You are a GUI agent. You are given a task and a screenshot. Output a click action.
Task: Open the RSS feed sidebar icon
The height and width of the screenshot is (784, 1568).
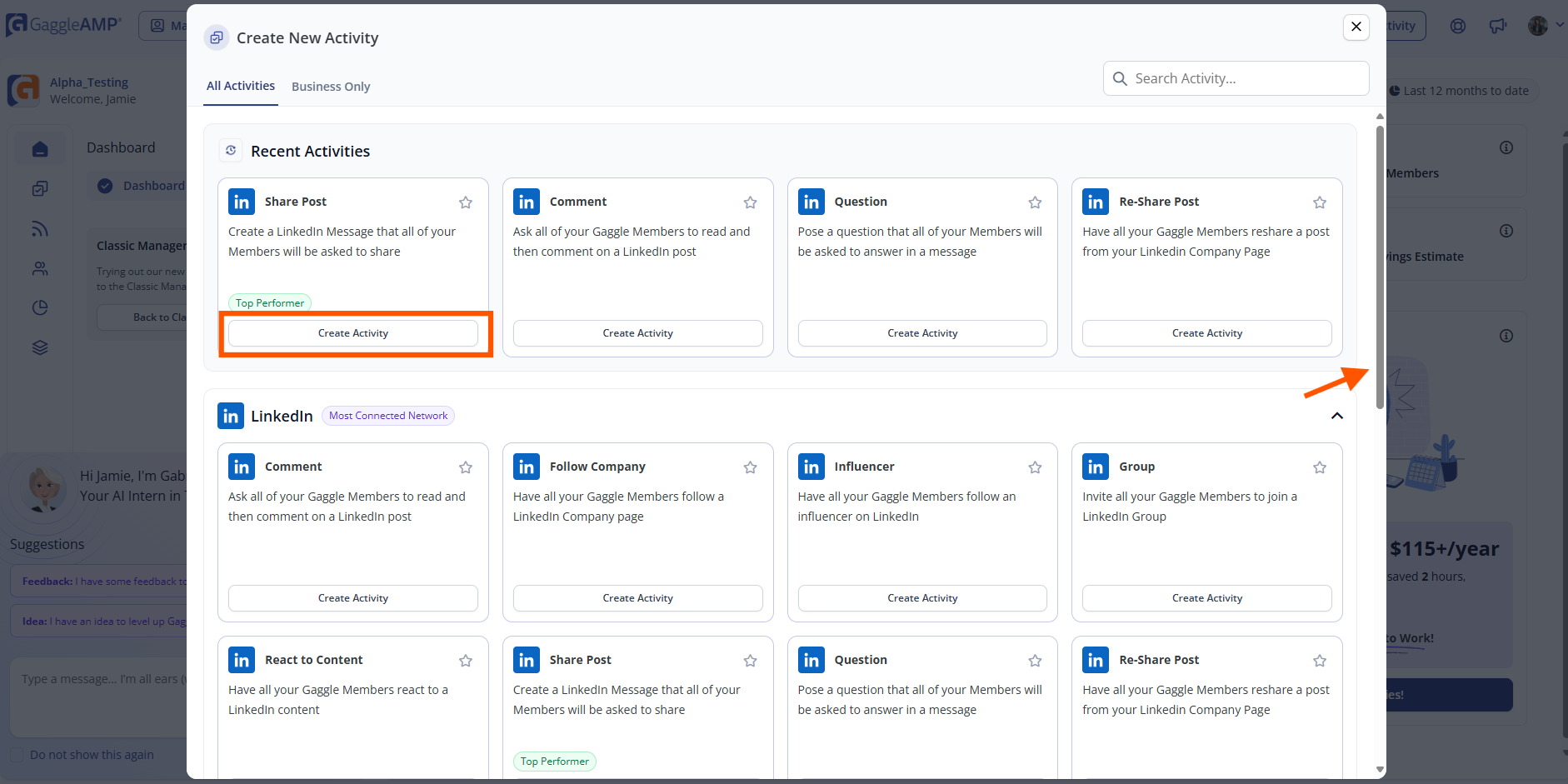tap(40, 229)
